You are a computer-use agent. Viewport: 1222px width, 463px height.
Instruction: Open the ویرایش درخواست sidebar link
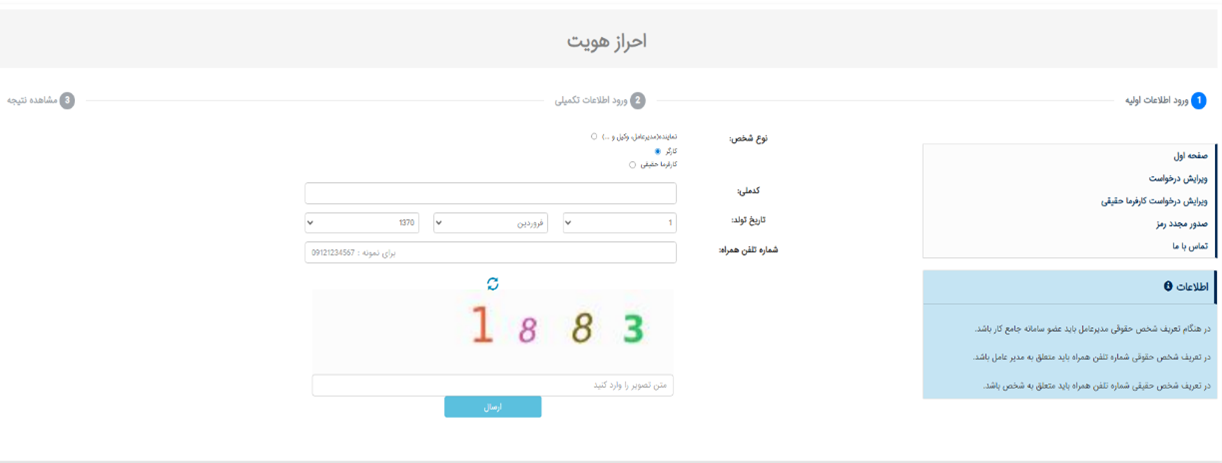click(x=1177, y=178)
